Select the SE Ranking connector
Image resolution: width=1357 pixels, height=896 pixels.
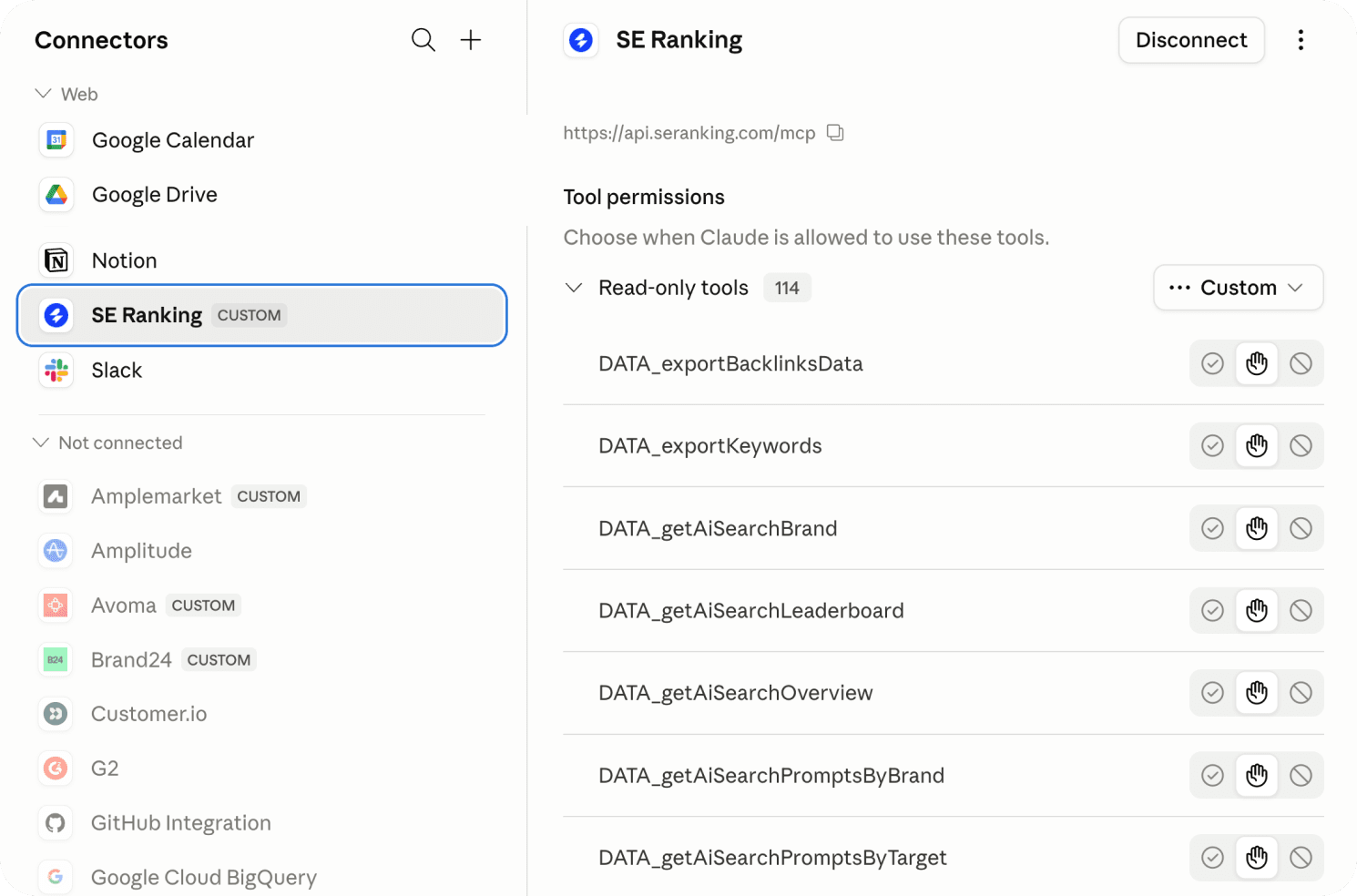pyautogui.click(x=261, y=315)
